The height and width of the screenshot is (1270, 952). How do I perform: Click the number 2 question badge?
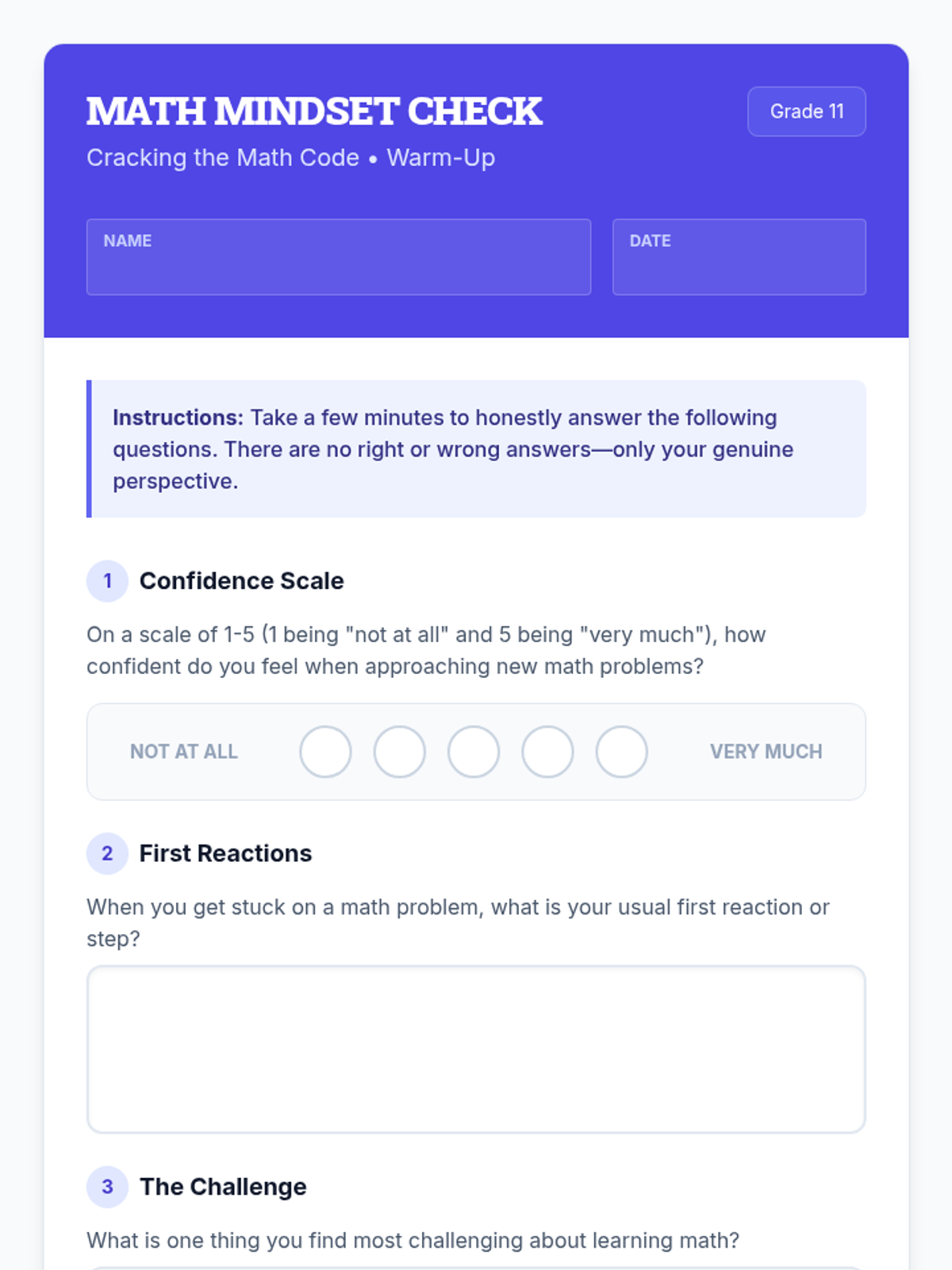point(107,853)
